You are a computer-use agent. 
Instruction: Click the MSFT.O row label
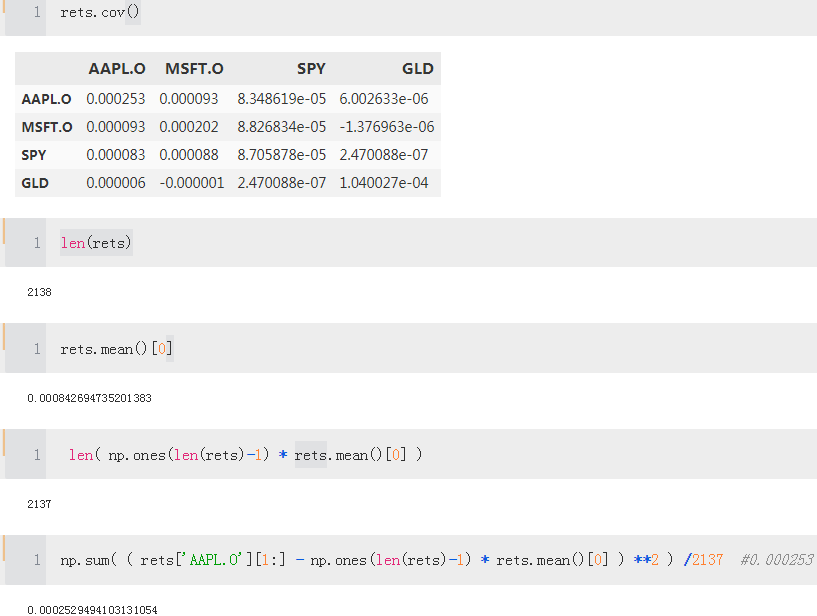coord(47,127)
